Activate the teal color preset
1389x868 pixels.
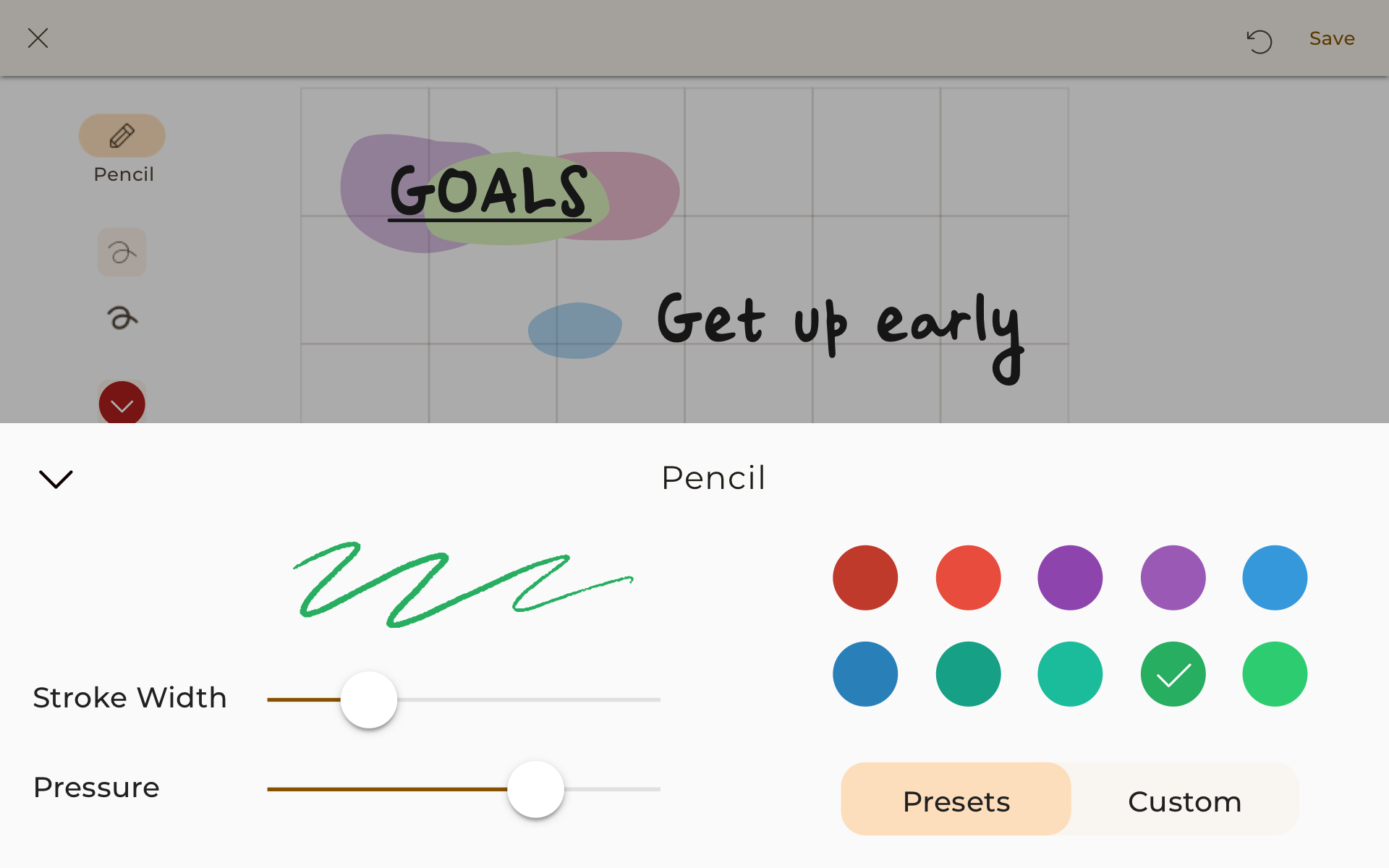[1070, 673]
